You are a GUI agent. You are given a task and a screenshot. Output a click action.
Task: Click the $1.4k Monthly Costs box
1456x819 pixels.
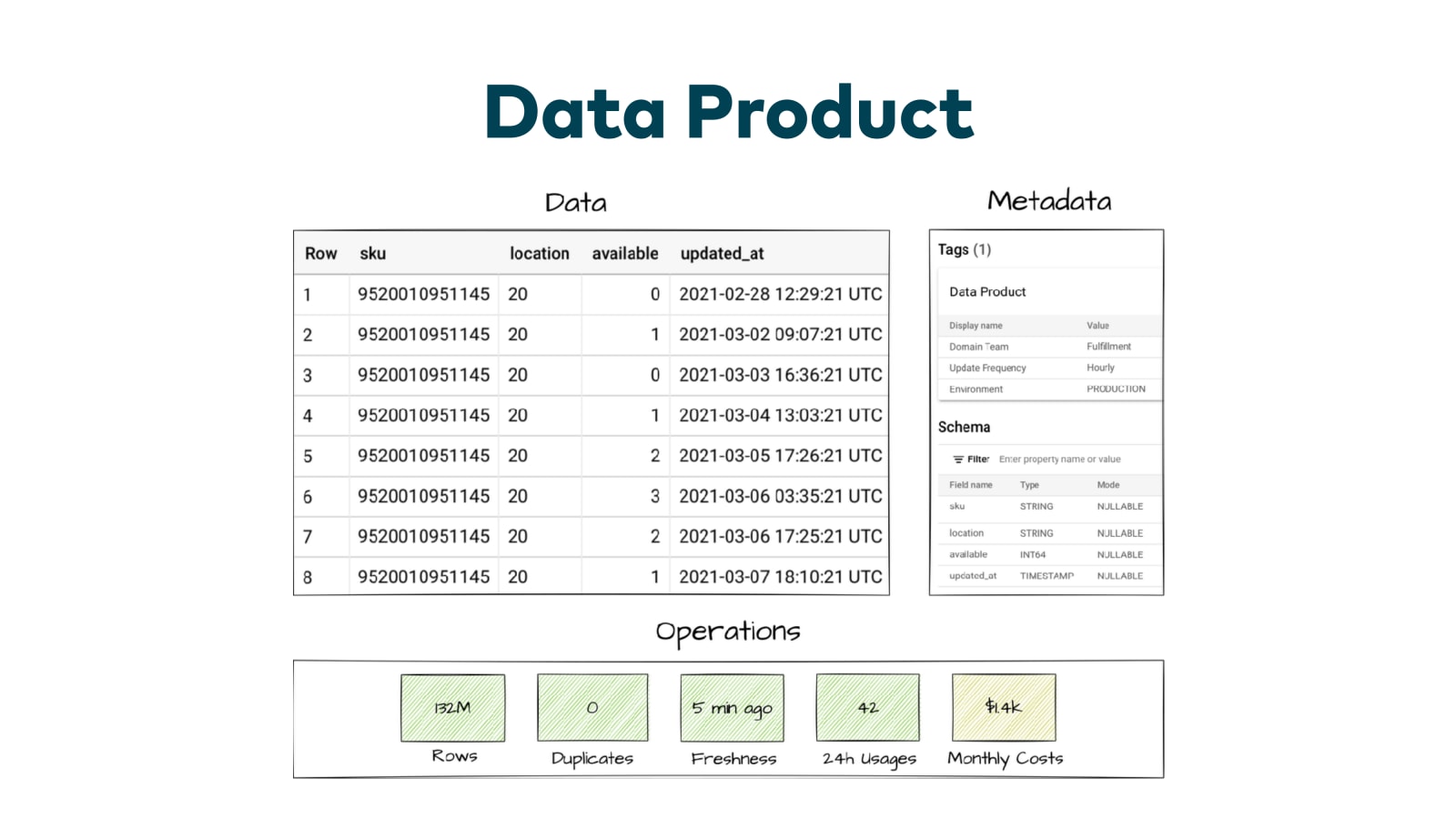click(x=1004, y=708)
